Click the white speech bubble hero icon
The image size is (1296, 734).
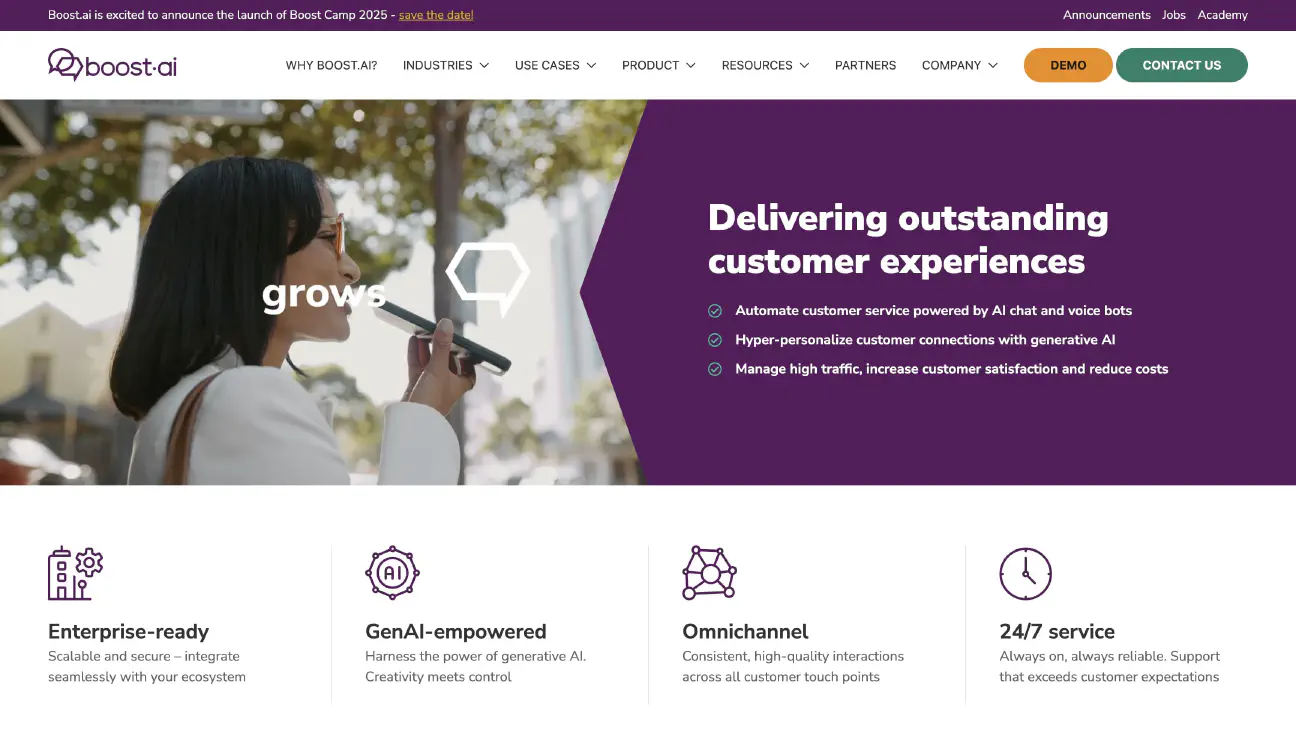(488, 279)
